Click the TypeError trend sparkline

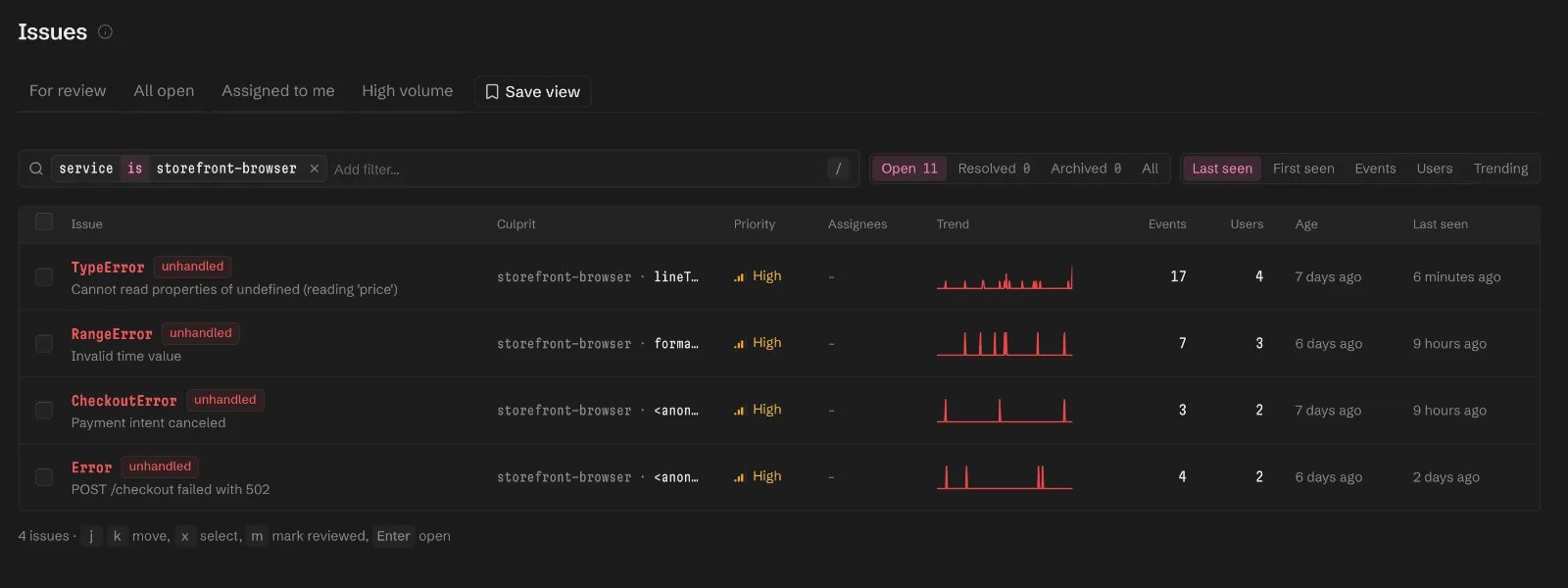point(1004,277)
